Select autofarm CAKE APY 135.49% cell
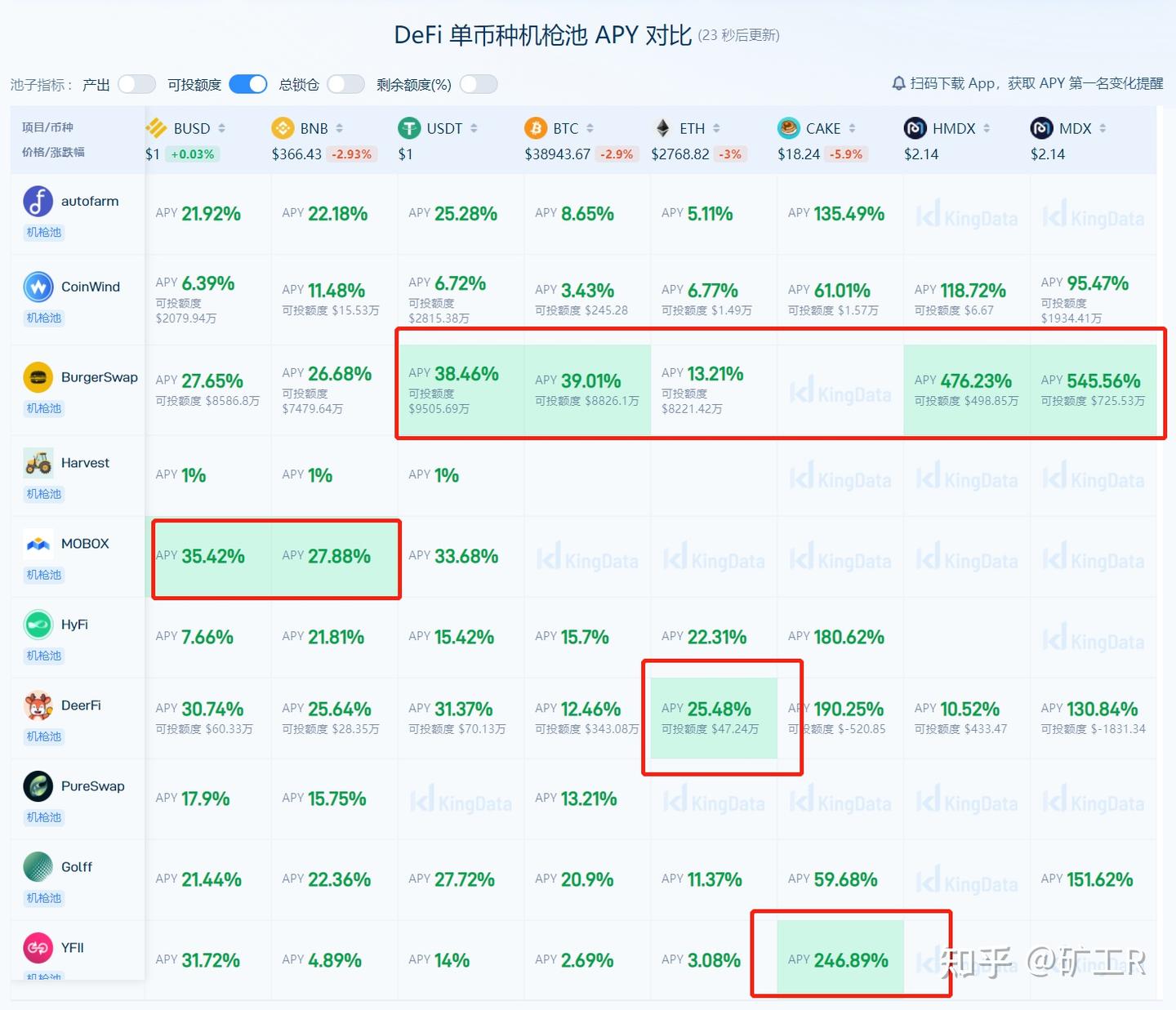Image resolution: width=1176 pixels, height=1010 pixels. pos(840,214)
